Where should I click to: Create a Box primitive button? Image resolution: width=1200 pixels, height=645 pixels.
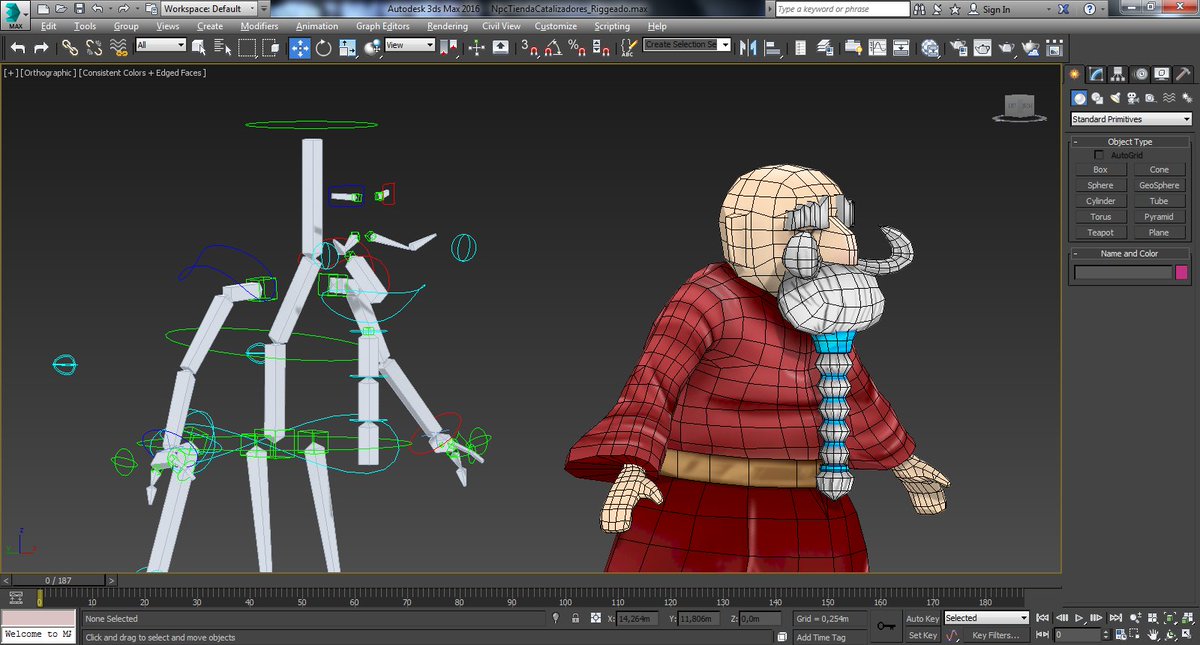(x=1100, y=170)
